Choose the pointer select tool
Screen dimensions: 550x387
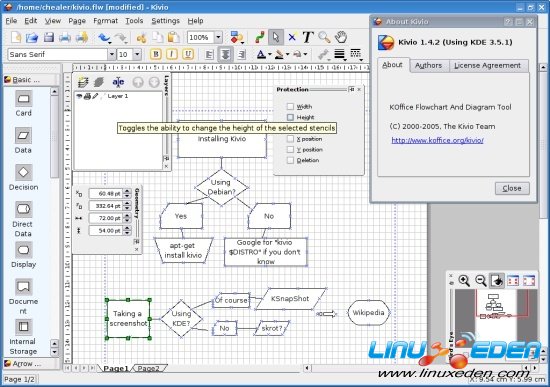[x=276, y=37]
